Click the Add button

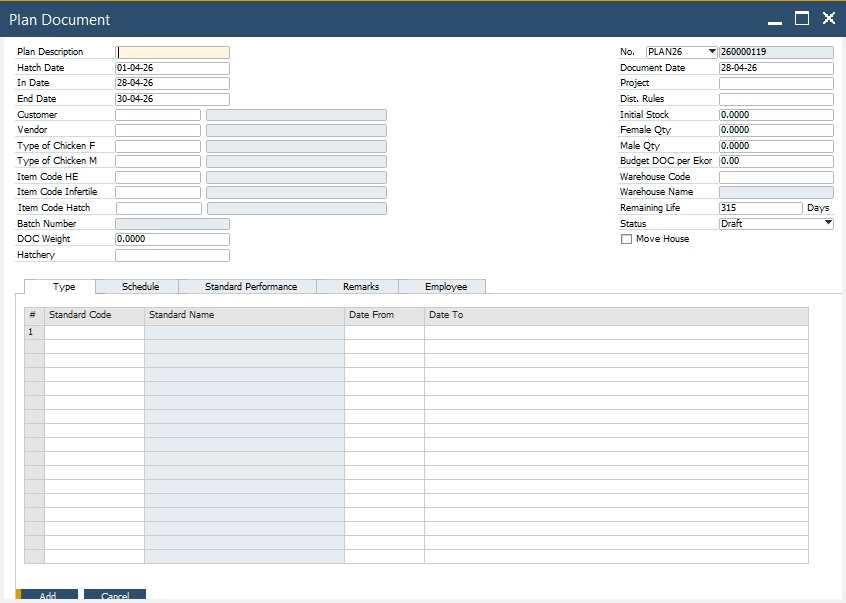click(47, 595)
